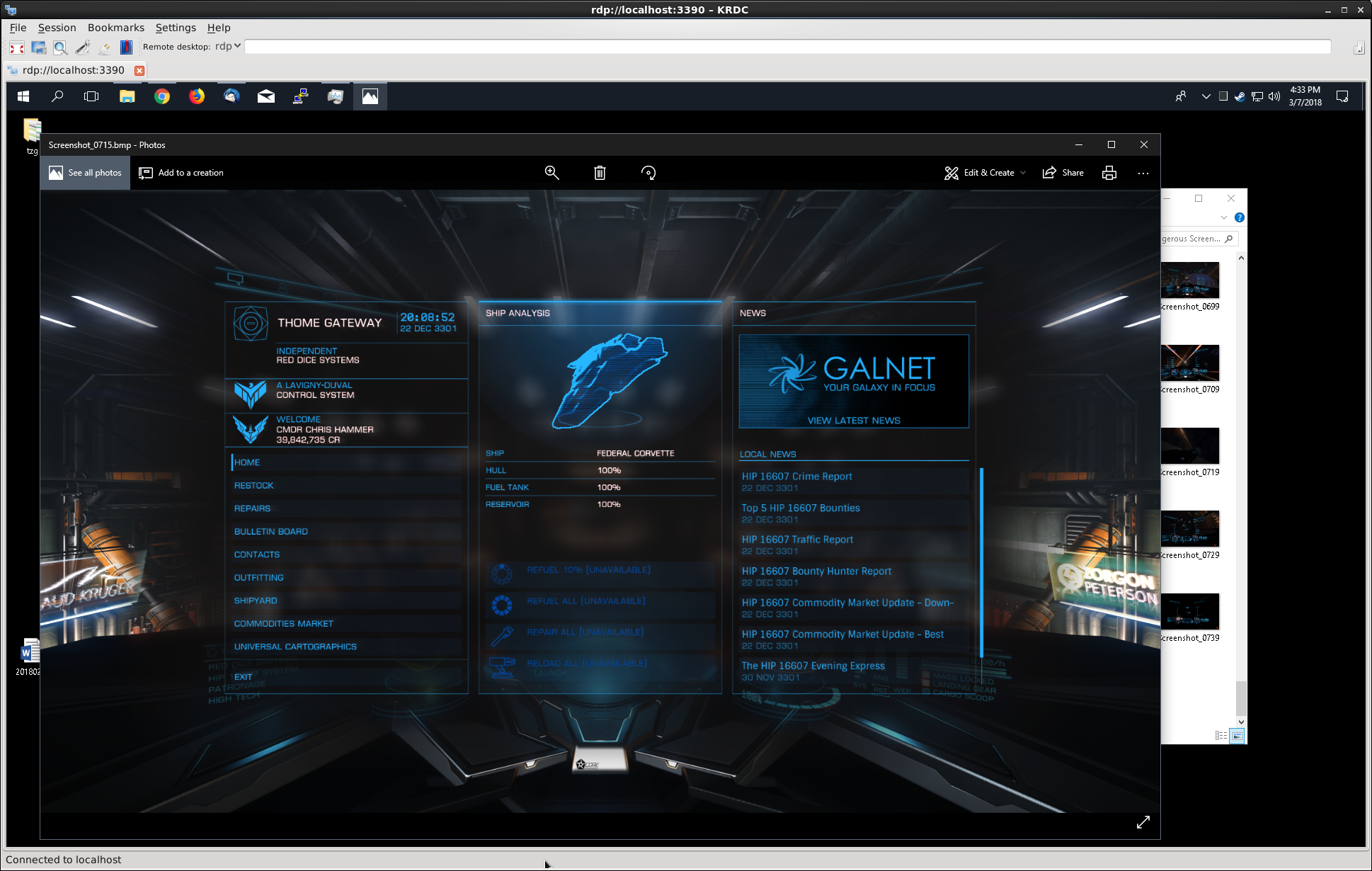Click the Photos zoom magnifier icon
Screen dimensions: 1372x871
[x=552, y=173]
